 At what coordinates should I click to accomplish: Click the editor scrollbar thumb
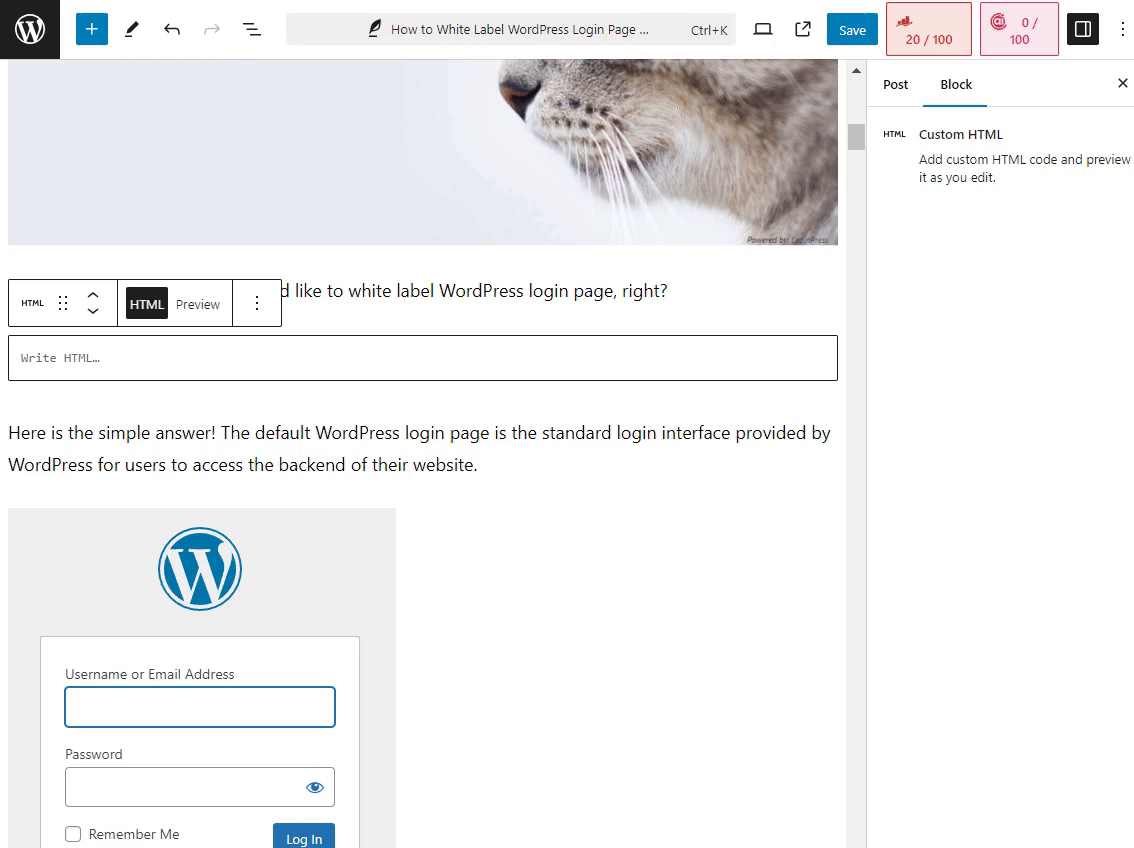click(x=856, y=137)
